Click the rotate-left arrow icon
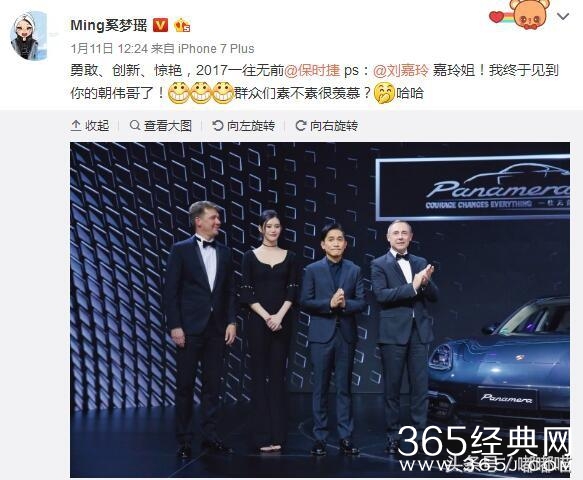The image size is (583, 480). coord(218,125)
